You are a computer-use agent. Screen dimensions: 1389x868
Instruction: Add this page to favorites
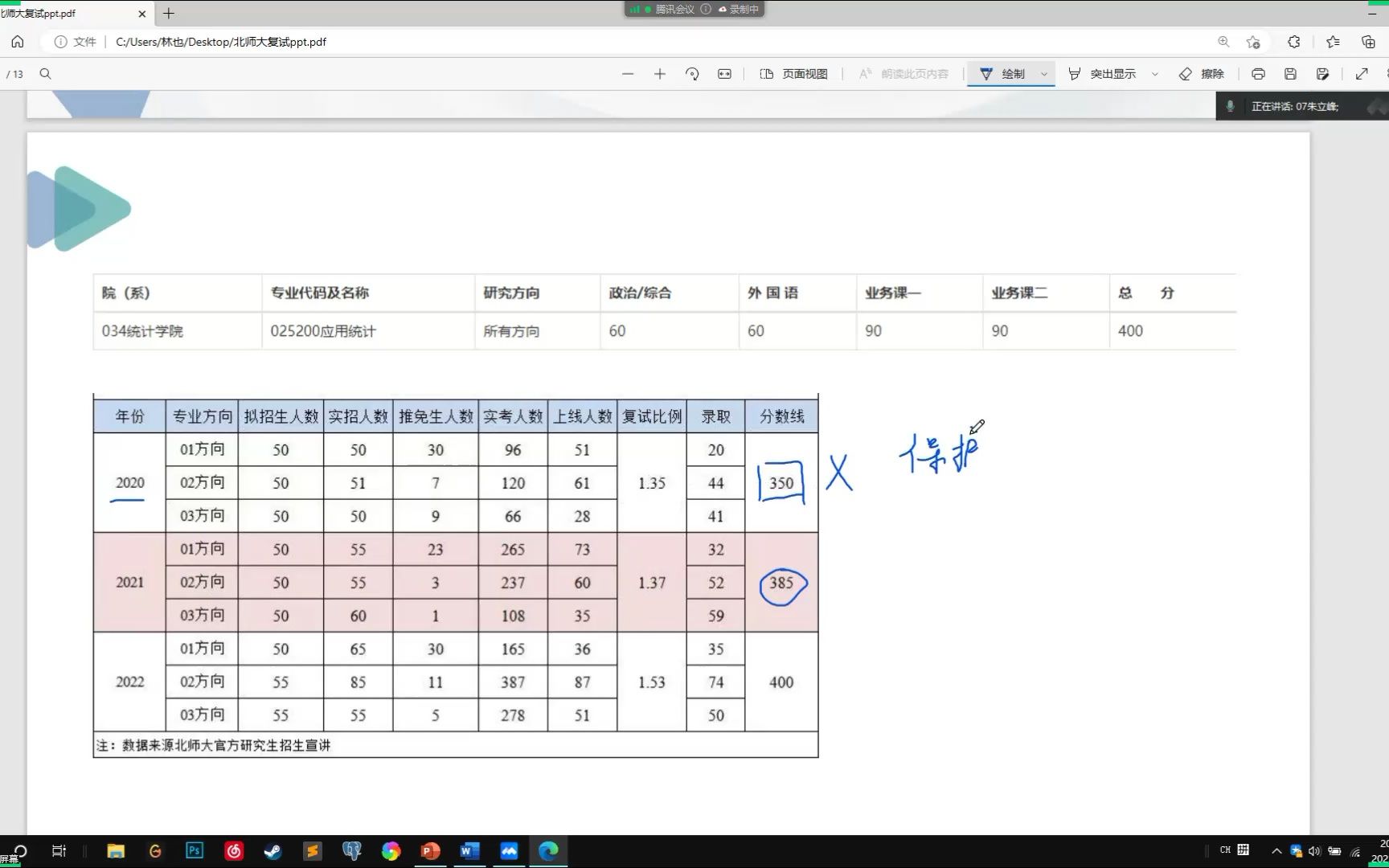point(1252,42)
